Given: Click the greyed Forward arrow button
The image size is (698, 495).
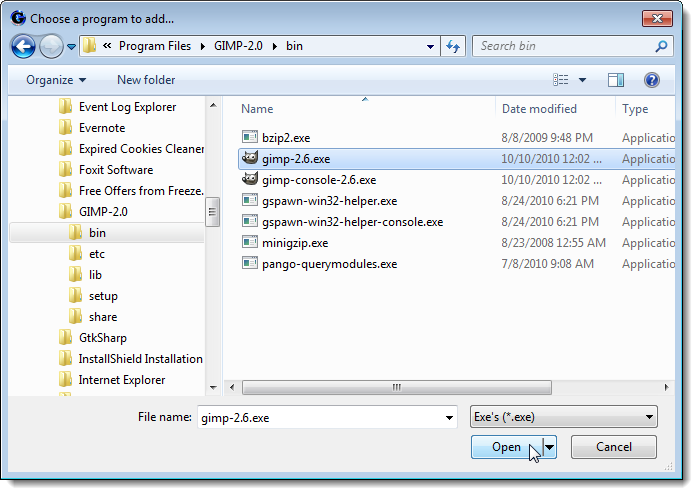Looking at the screenshot, I should coord(51,46).
